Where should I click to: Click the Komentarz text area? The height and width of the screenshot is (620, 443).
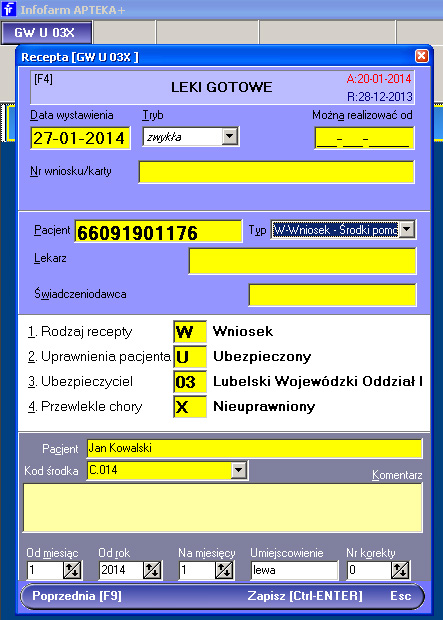pos(223,508)
